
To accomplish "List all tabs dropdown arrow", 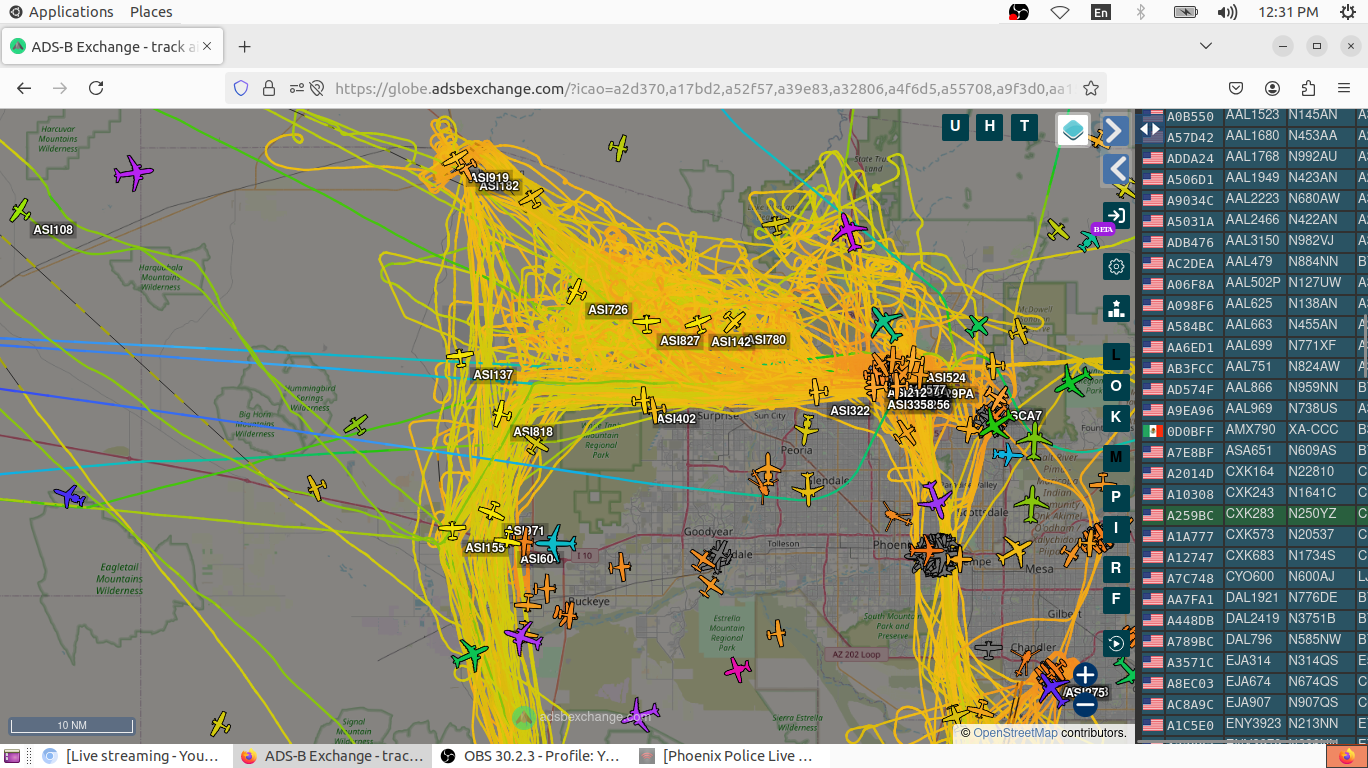I will [x=1206, y=46].
